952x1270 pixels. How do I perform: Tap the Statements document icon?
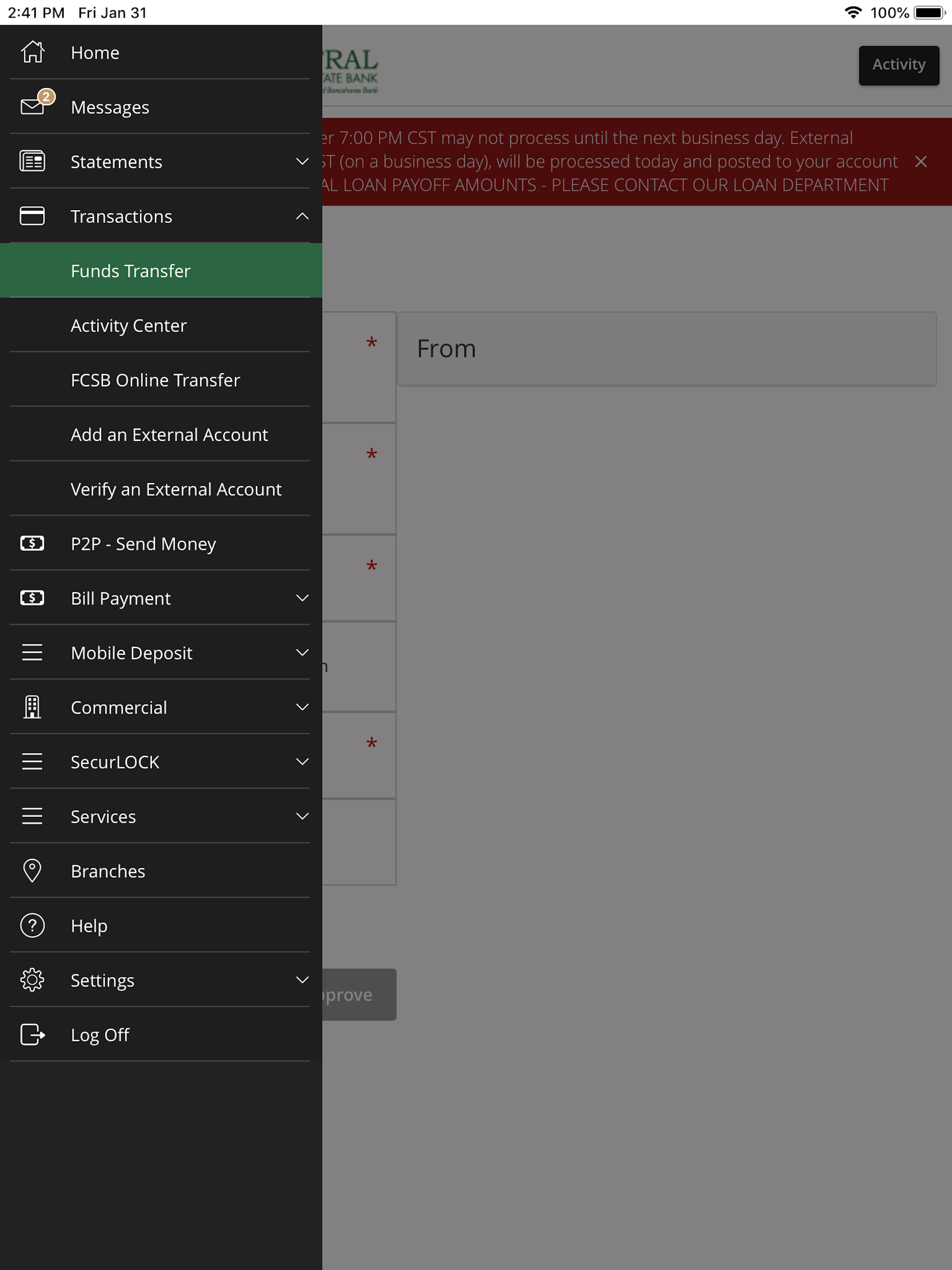click(32, 161)
